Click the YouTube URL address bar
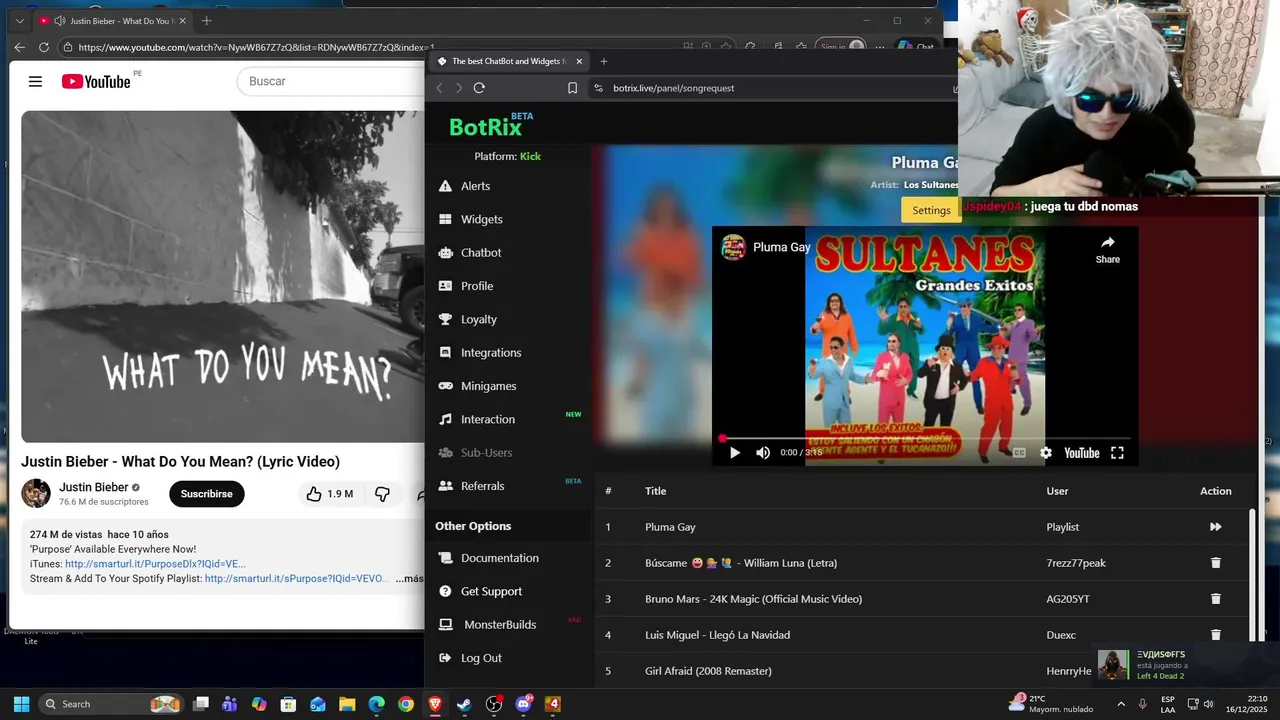This screenshot has width=1280, height=720. coord(256,47)
